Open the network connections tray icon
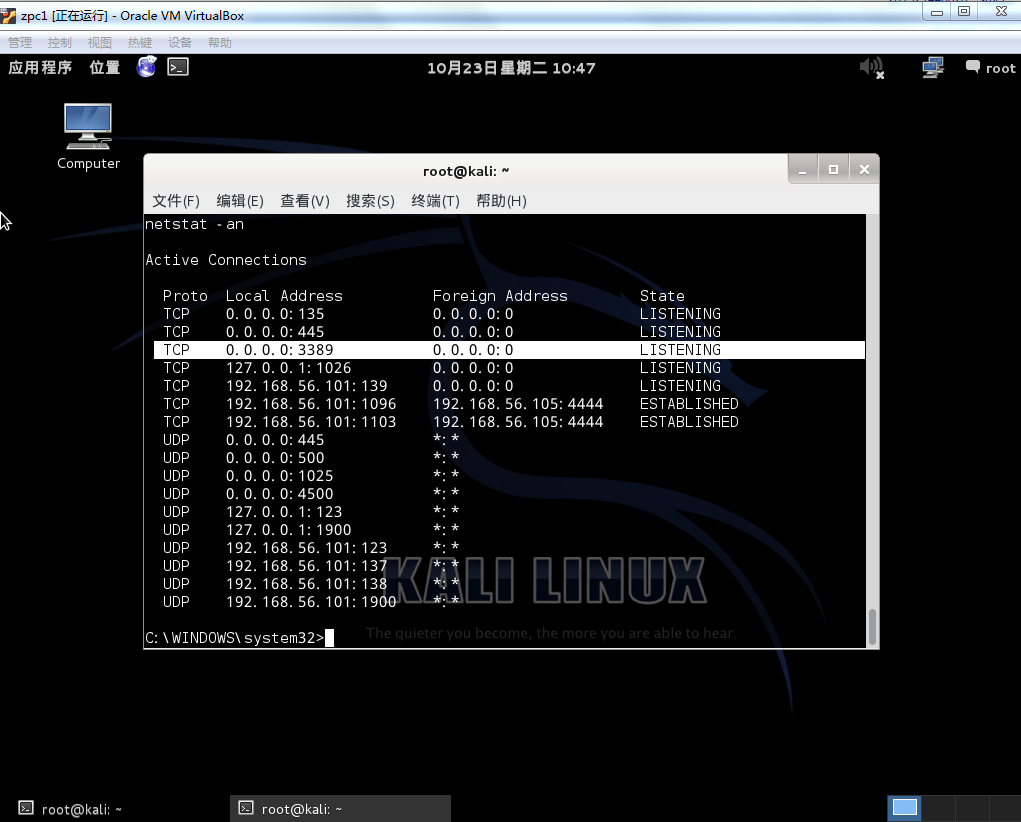1021x822 pixels. pyautogui.click(x=933, y=68)
